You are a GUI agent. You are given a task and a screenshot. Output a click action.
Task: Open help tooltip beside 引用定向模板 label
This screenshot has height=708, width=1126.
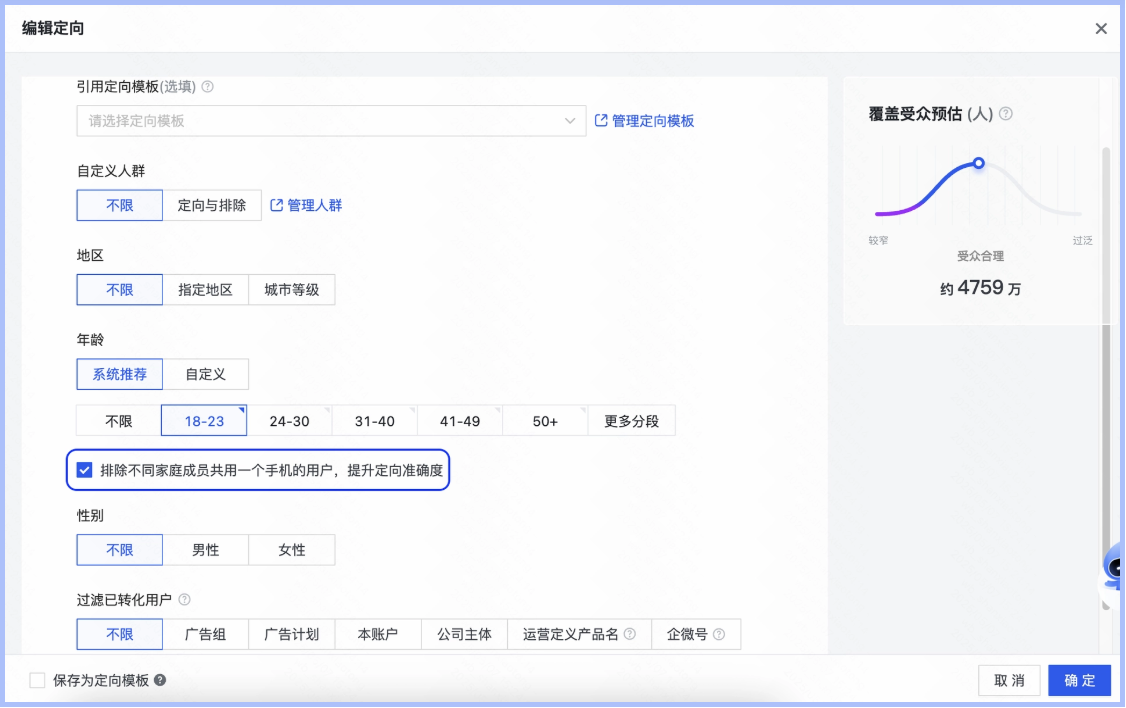coord(209,87)
